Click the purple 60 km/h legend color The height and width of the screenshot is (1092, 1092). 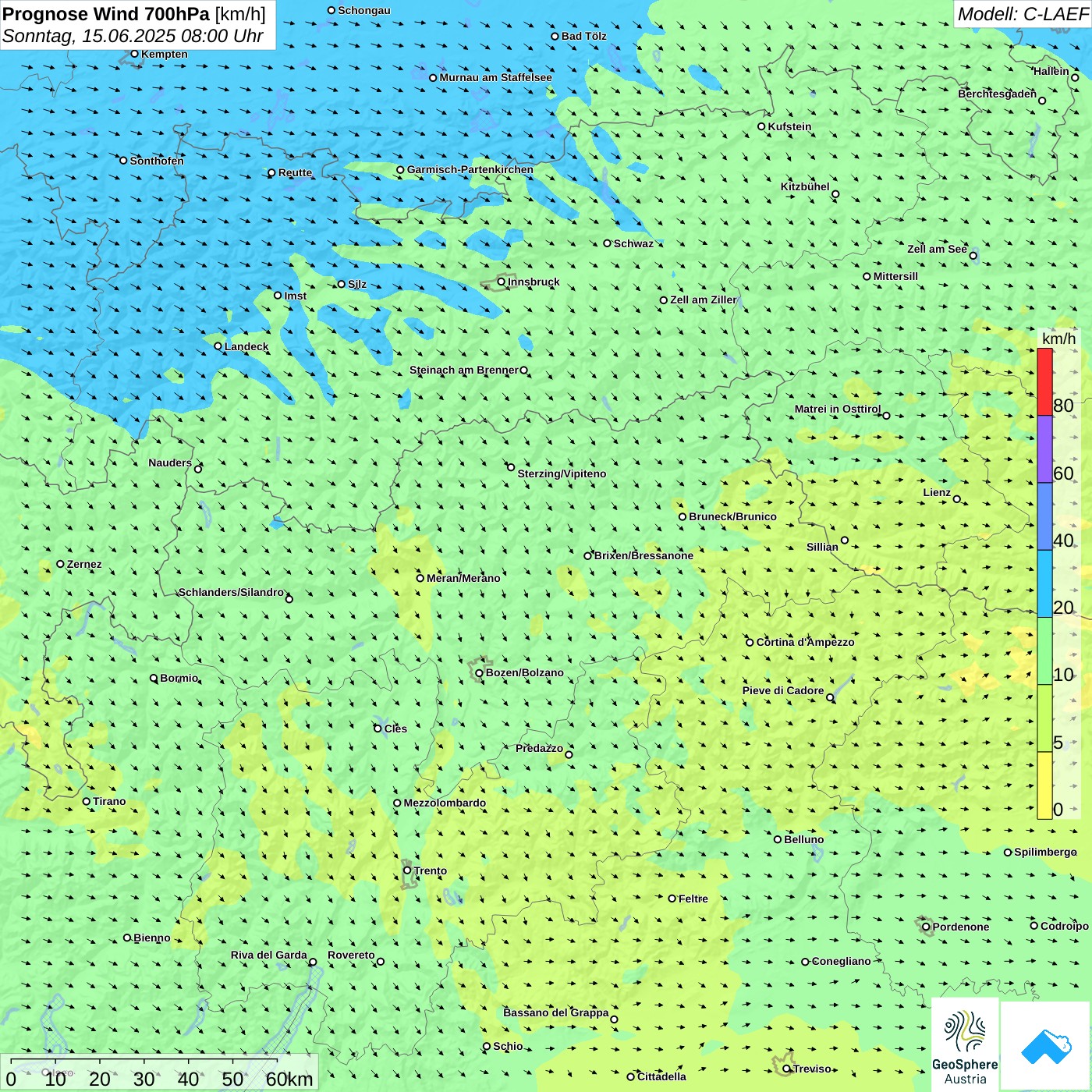(1044, 449)
